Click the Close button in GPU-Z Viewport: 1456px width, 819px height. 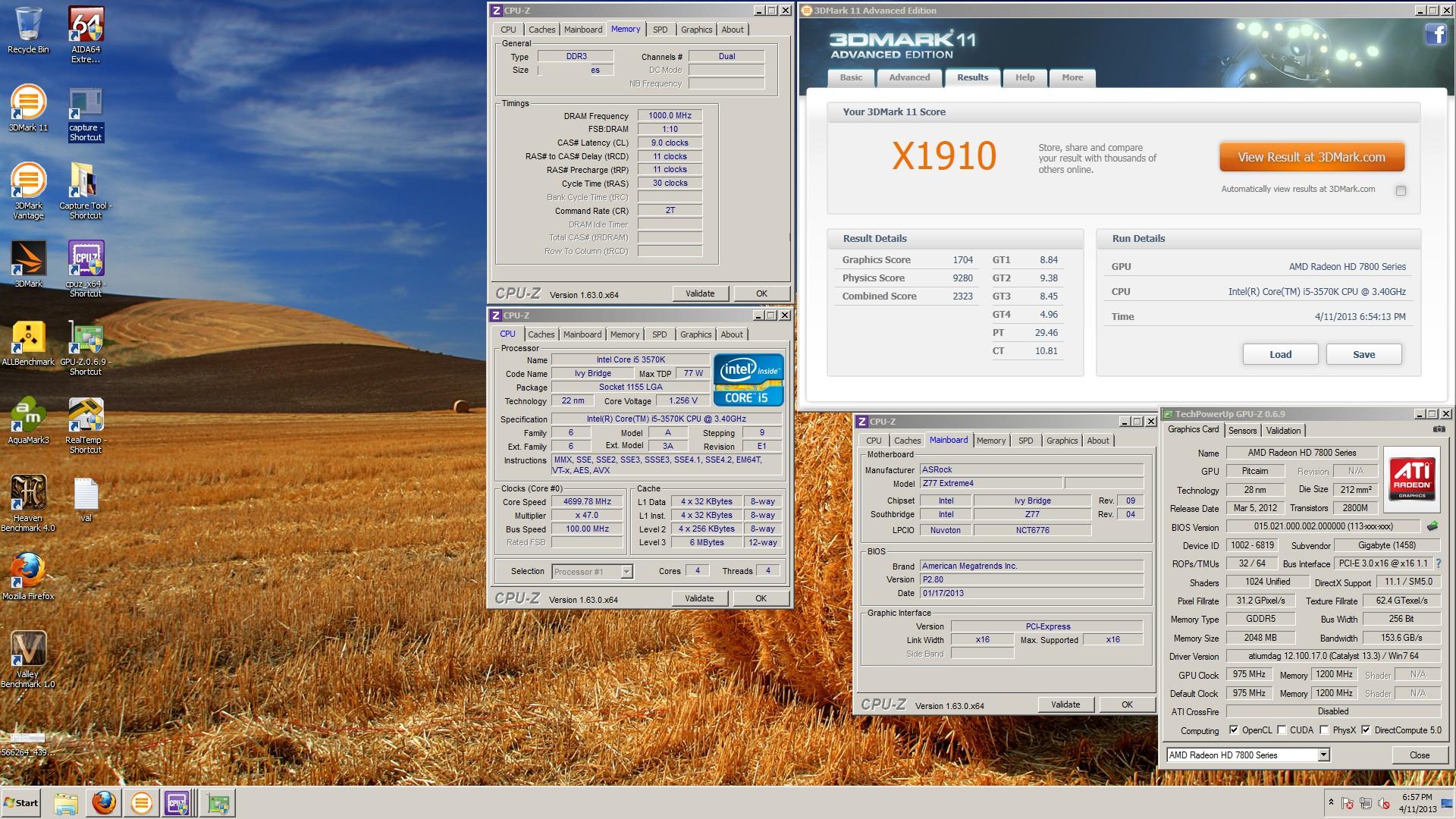point(1420,755)
